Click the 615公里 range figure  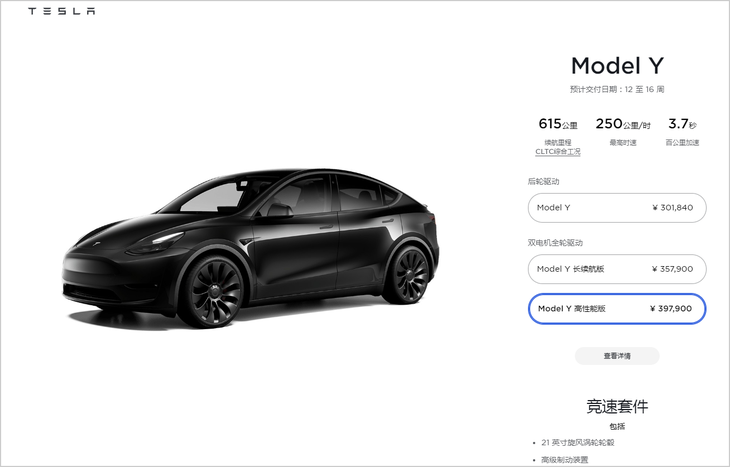point(558,124)
